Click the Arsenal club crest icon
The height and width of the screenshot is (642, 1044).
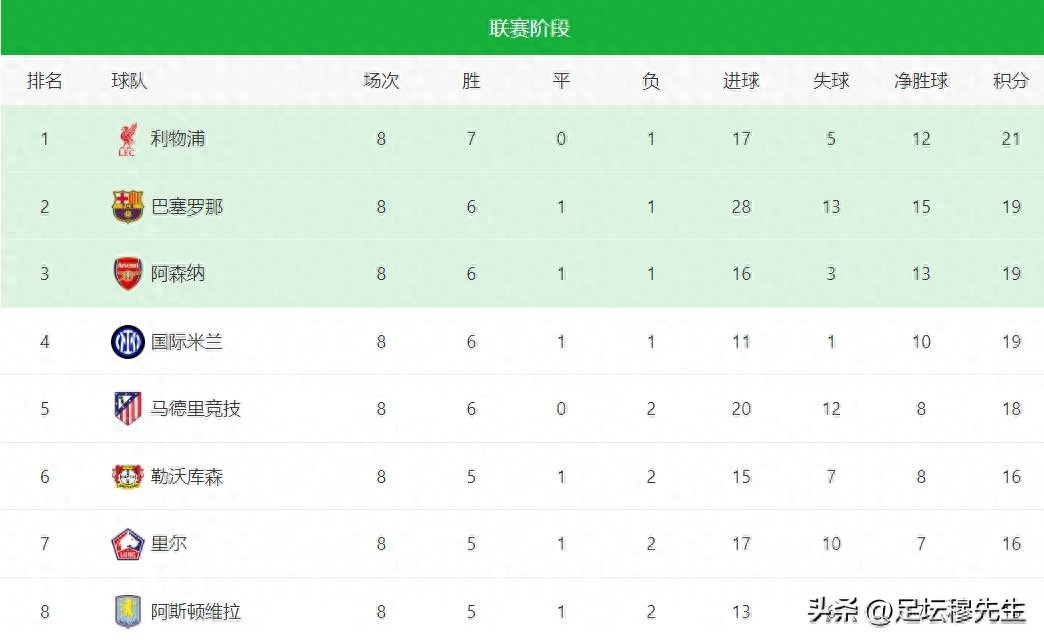pyautogui.click(x=127, y=274)
